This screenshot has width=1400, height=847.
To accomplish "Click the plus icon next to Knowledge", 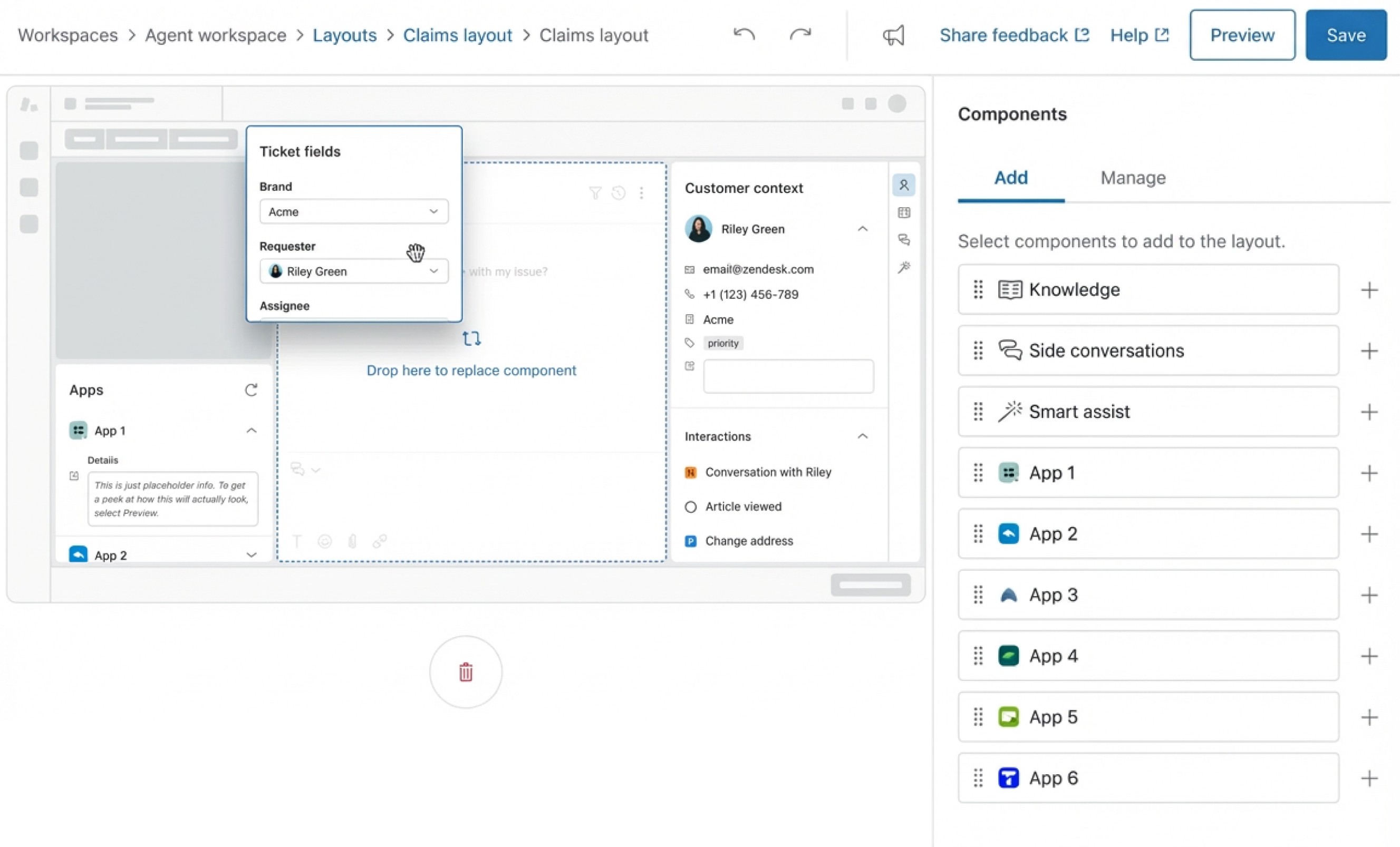I will click(x=1369, y=290).
